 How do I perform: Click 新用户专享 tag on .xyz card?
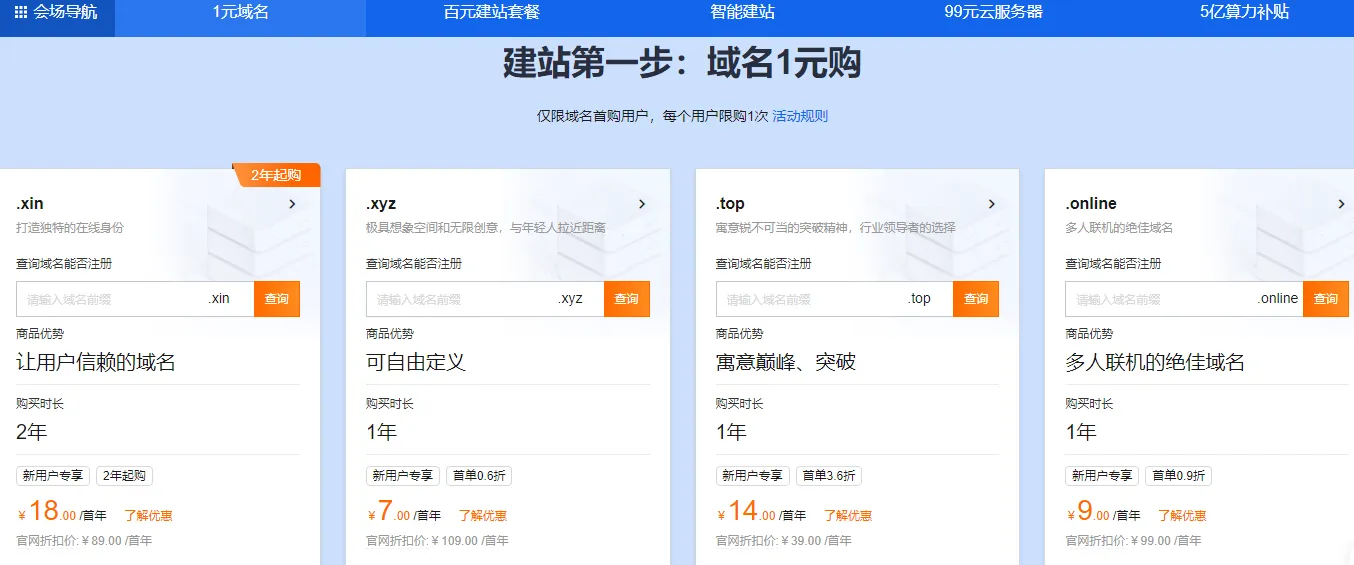403,476
